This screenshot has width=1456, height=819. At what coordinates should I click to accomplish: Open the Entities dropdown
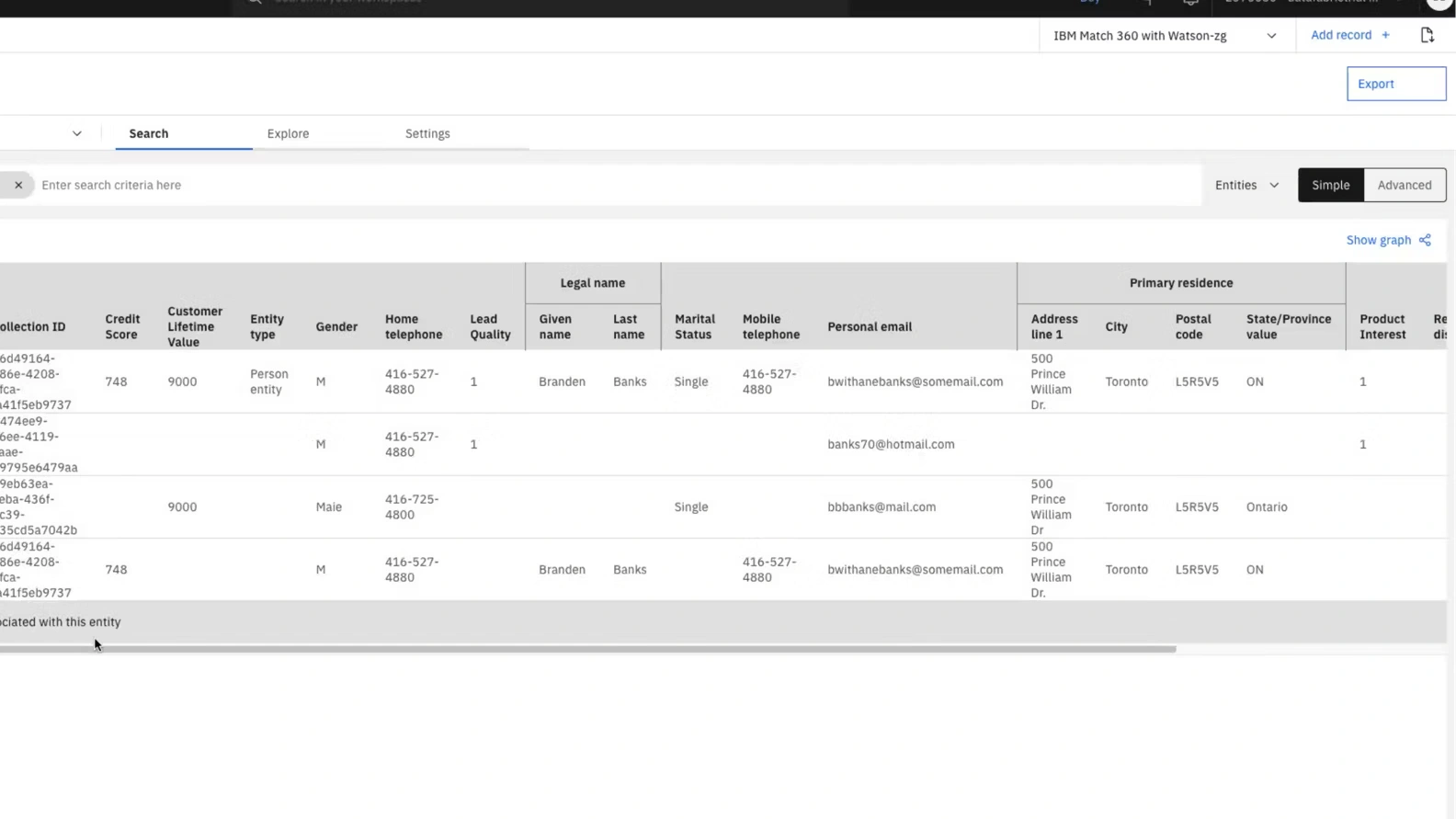[1246, 185]
